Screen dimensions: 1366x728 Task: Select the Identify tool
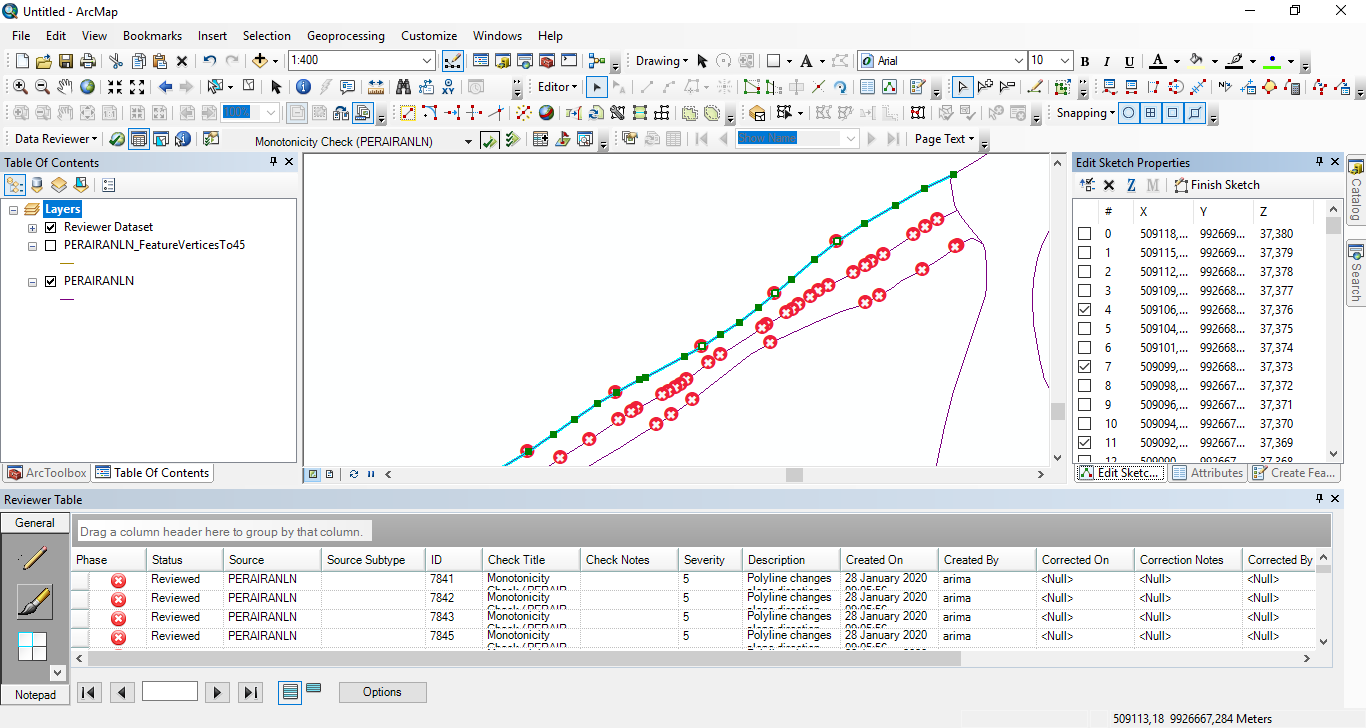(303, 87)
